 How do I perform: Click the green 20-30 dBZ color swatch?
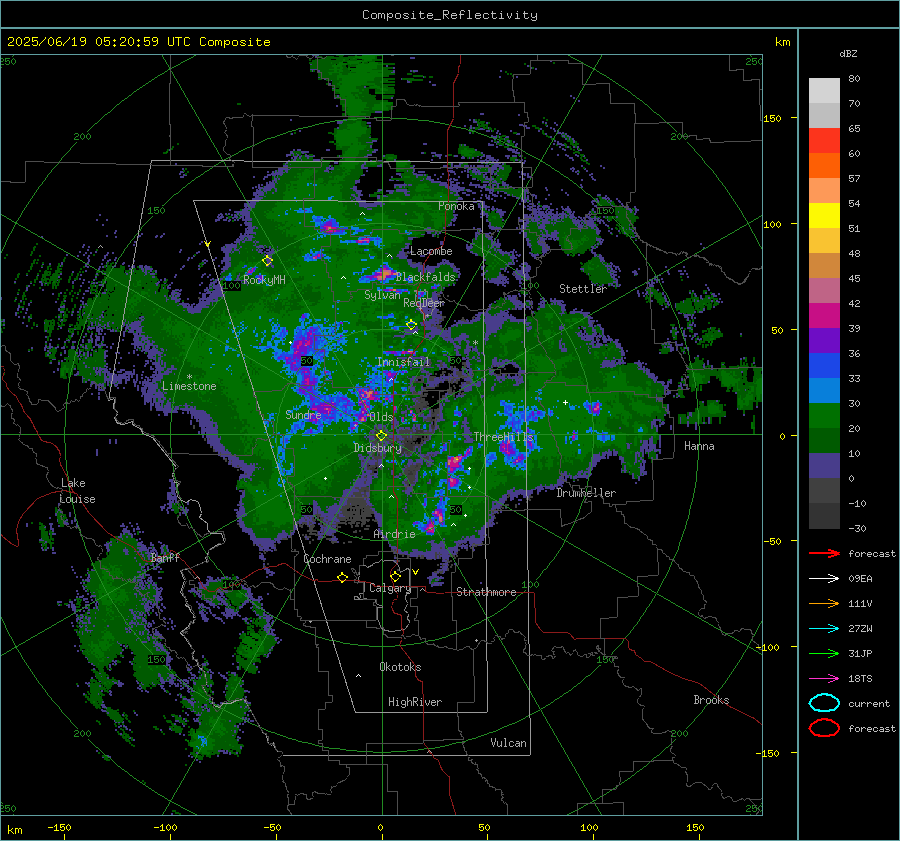(x=824, y=416)
